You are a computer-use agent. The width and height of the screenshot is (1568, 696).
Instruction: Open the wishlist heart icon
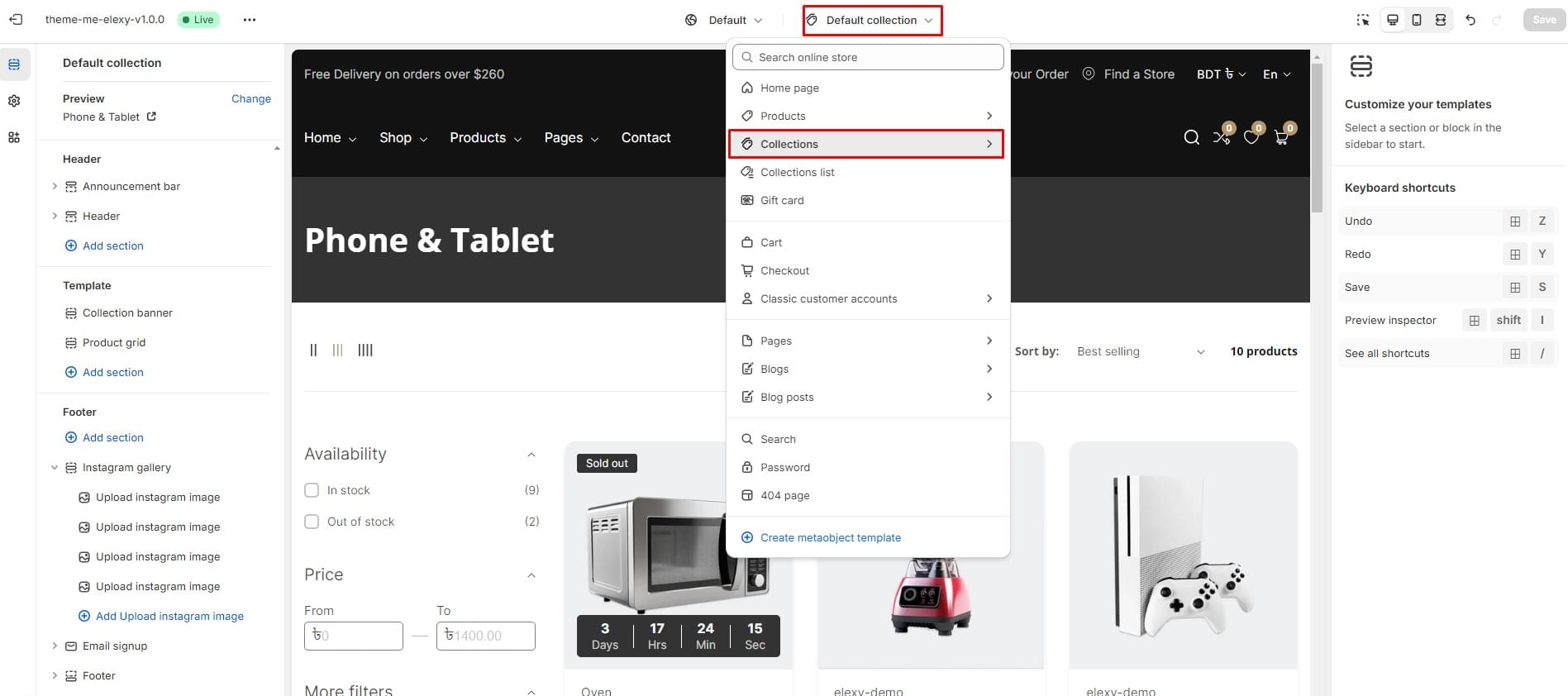1251,137
